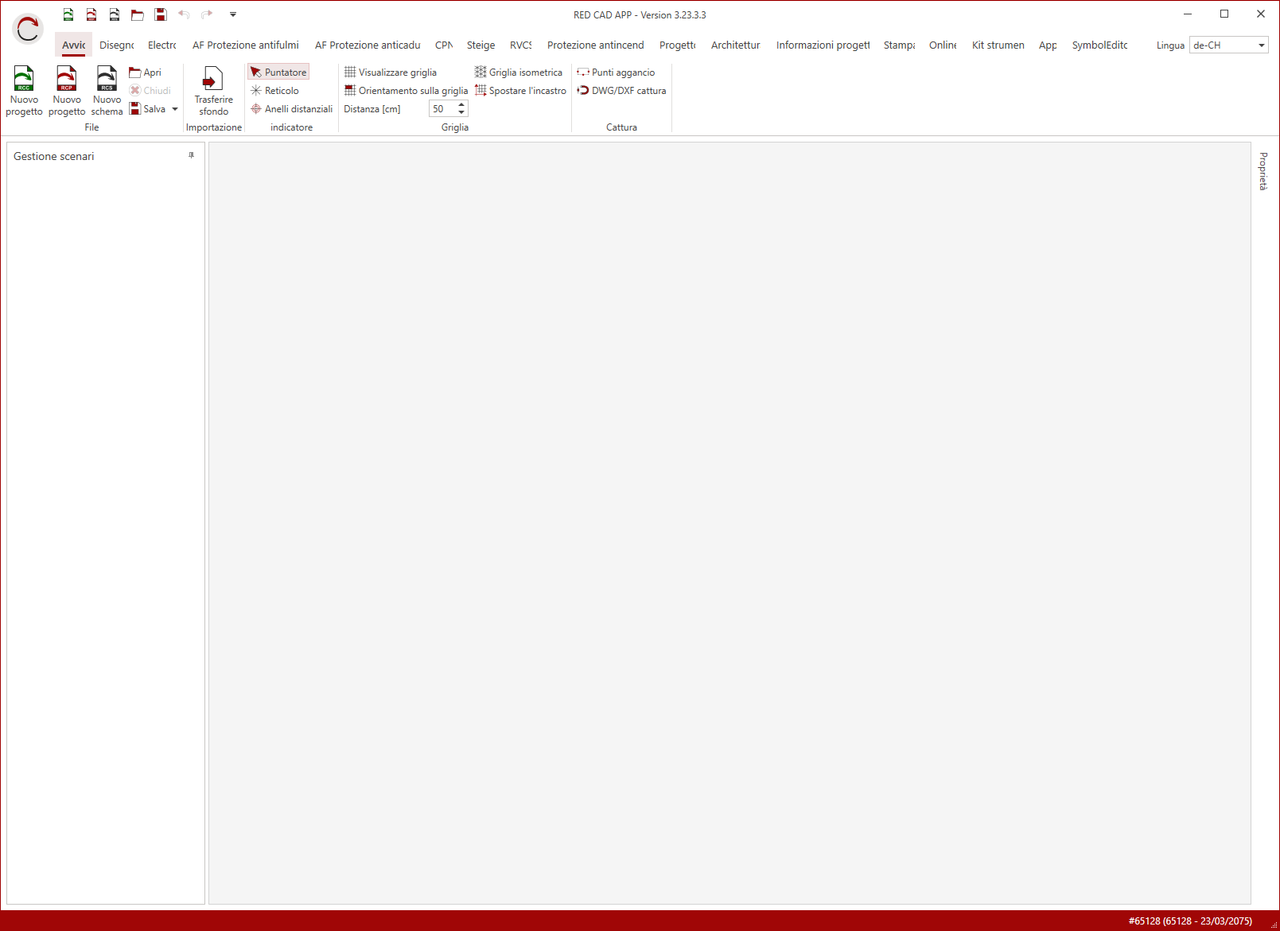Click the Salva button
Screen dimensions: 1280x931
[x=148, y=109]
